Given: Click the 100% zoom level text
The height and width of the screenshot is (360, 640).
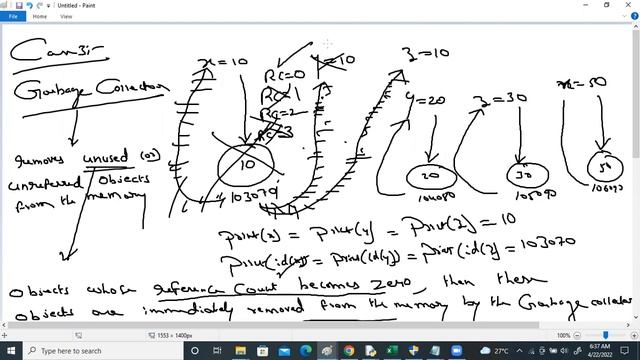Looking at the screenshot, I should click(563, 335).
